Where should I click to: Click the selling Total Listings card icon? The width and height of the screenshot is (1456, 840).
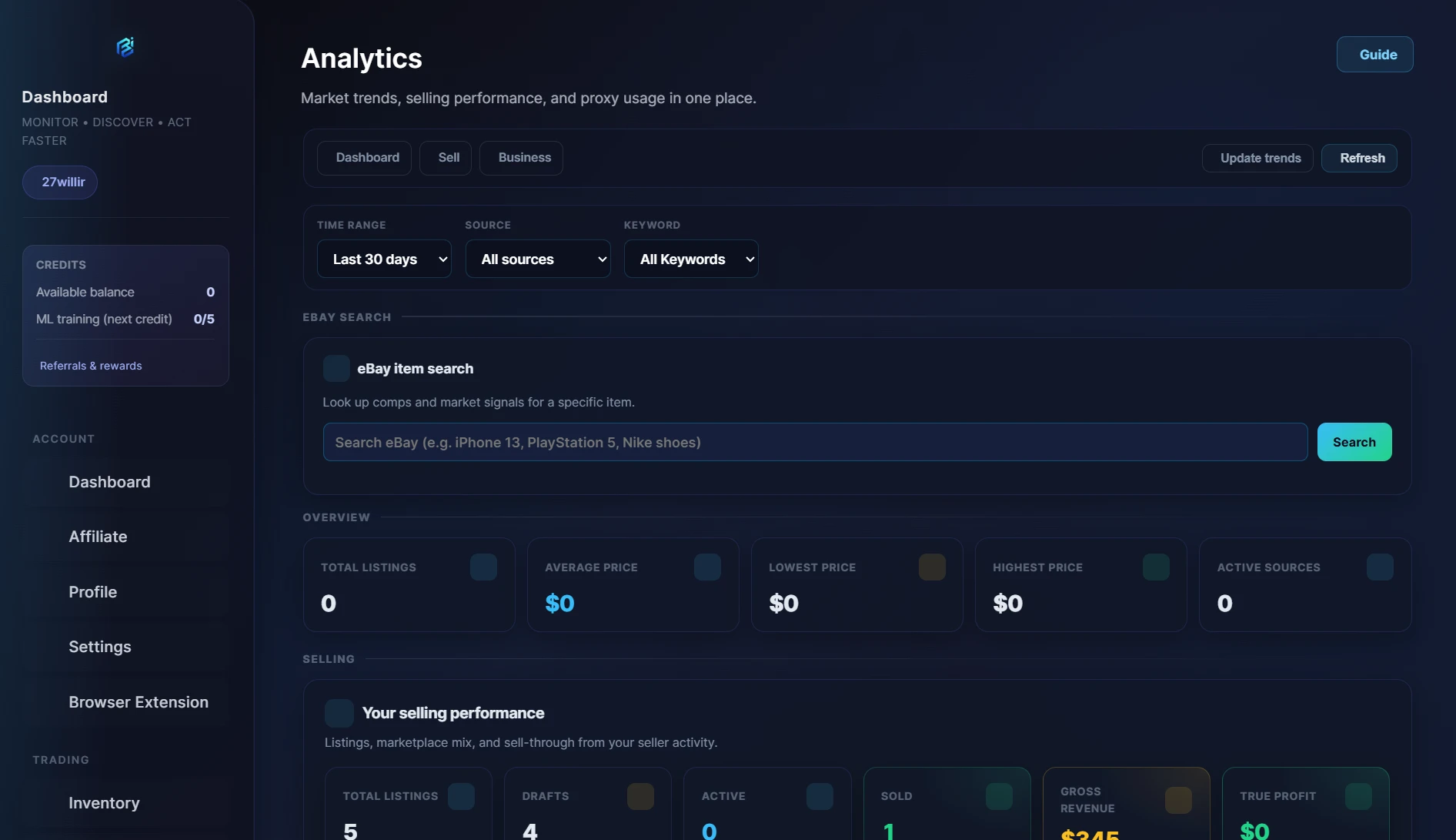(x=461, y=796)
